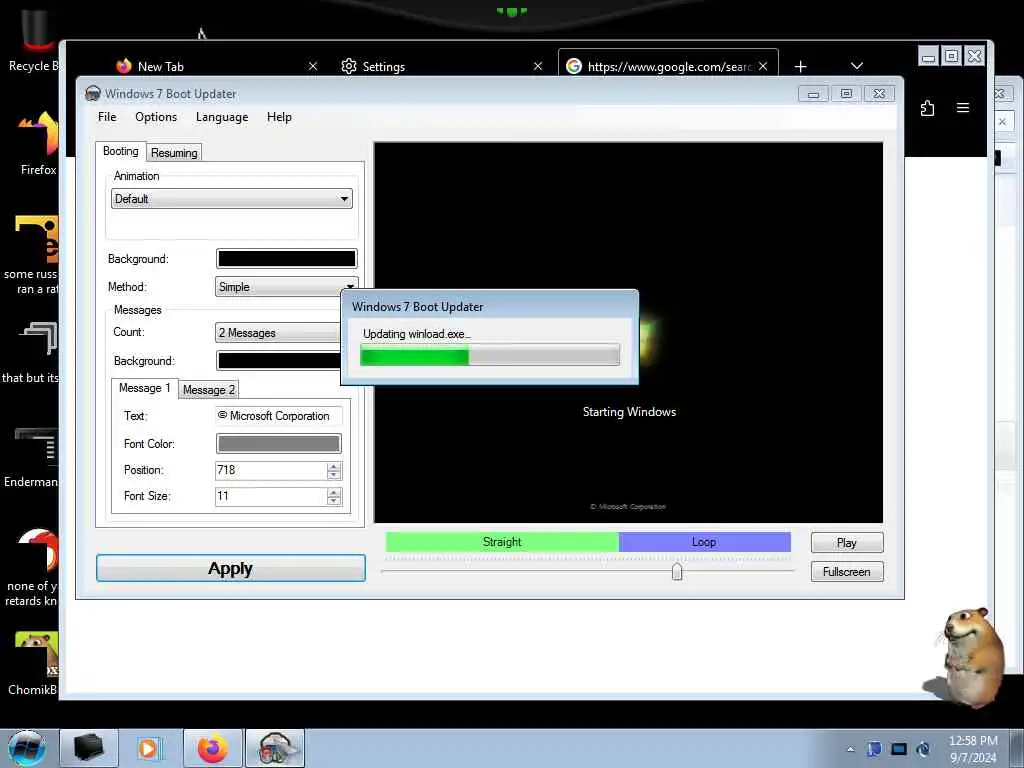
Task: Expand the Animation Default dropdown
Action: click(x=232, y=199)
